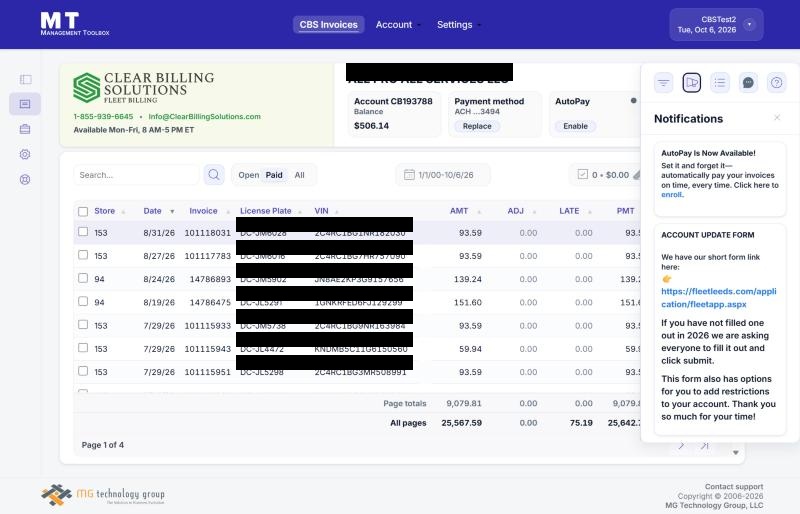Check the box for invoice 101117783
800x514 pixels.
pyautogui.click(x=83, y=255)
